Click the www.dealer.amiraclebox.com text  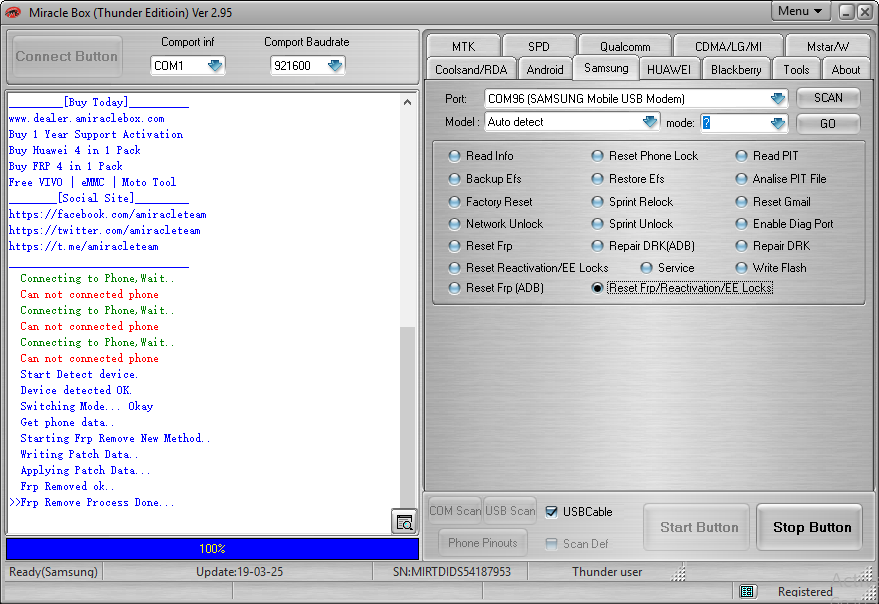tap(87, 118)
